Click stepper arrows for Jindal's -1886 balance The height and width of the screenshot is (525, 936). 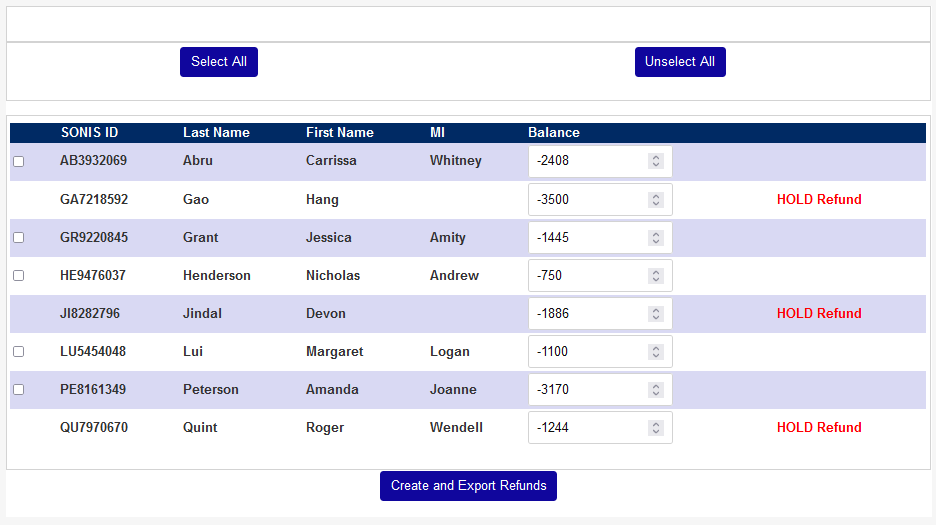[655, 314]
